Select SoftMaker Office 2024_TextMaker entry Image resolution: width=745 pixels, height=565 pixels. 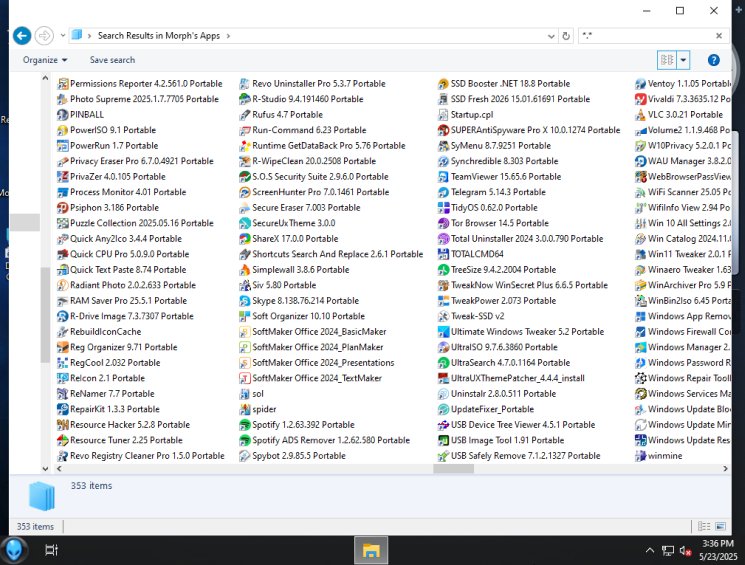311,378
